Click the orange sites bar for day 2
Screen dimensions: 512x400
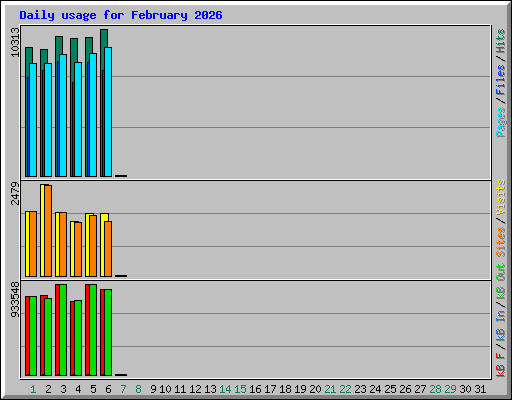click(x=48, y=231)
